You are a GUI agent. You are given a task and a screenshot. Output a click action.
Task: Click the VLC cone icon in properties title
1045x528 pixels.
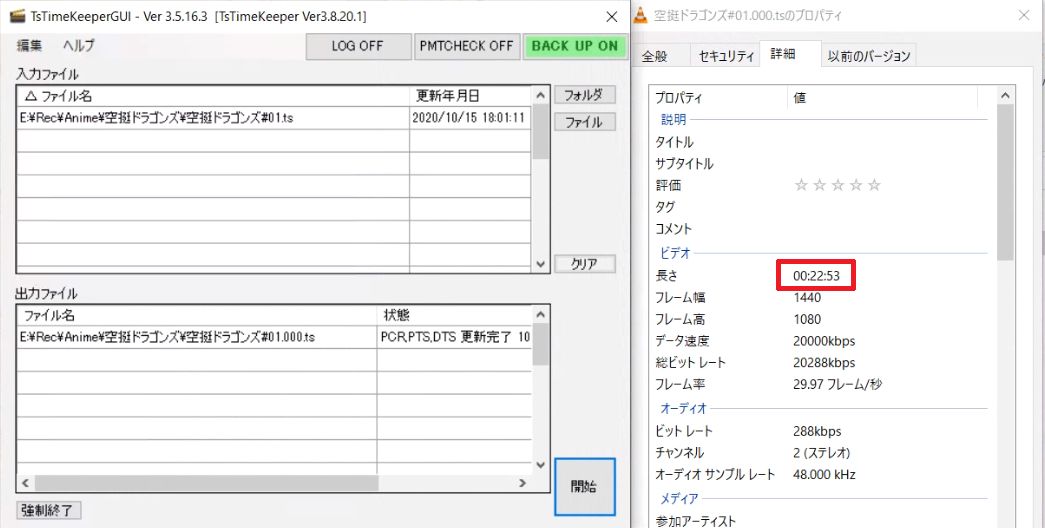pos(641,15)
